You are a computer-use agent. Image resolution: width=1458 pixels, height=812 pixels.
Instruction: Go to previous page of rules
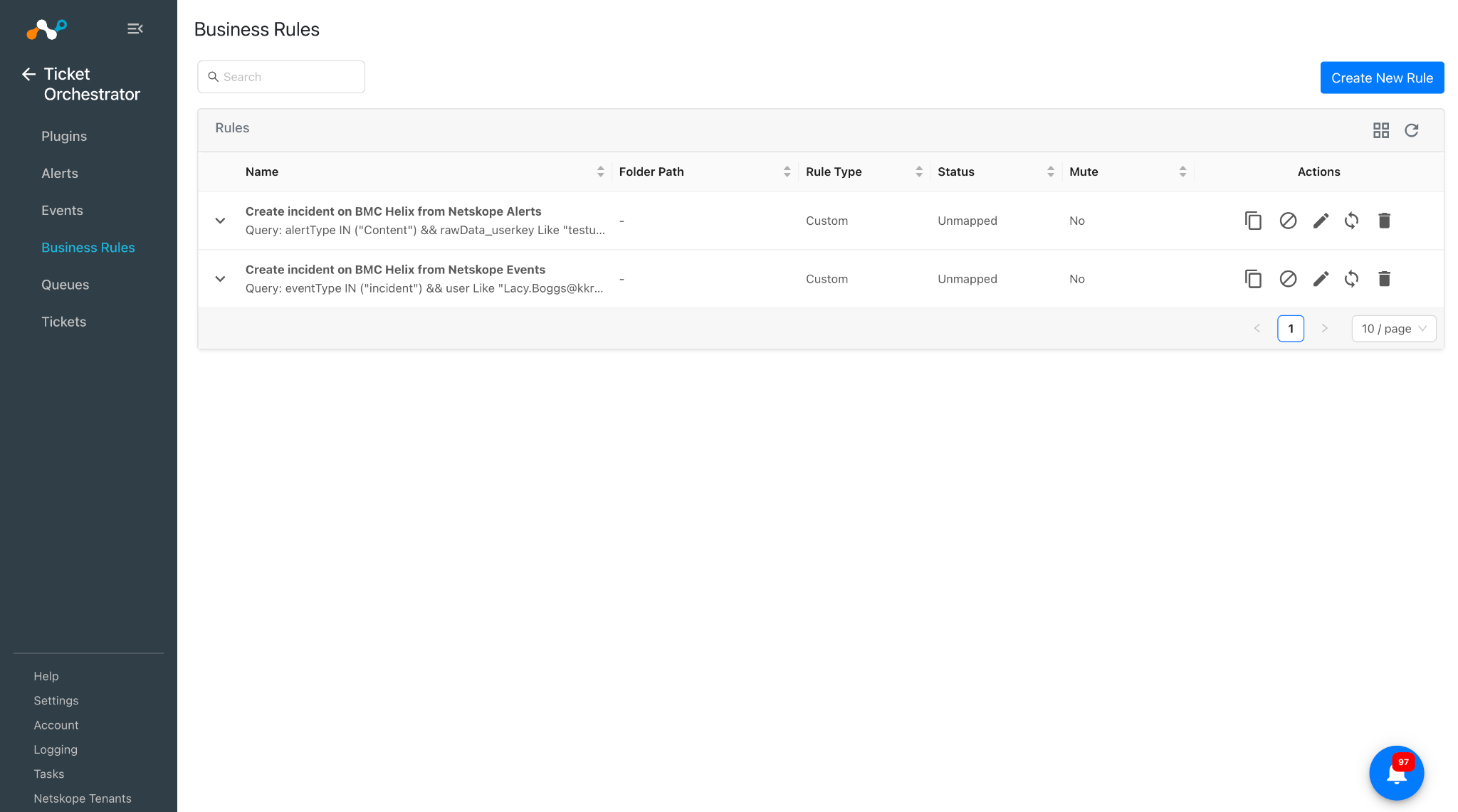coord(1257,329)
